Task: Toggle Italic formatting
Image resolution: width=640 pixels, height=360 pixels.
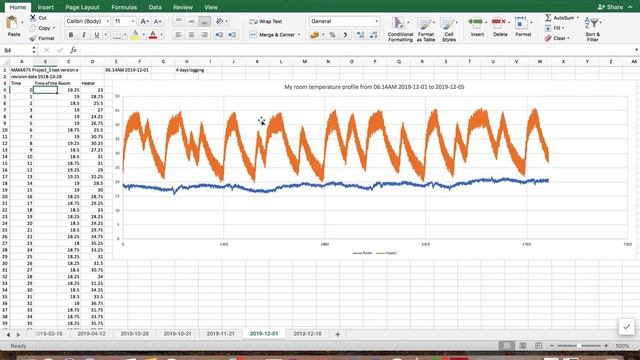Action: pos(84,35)
